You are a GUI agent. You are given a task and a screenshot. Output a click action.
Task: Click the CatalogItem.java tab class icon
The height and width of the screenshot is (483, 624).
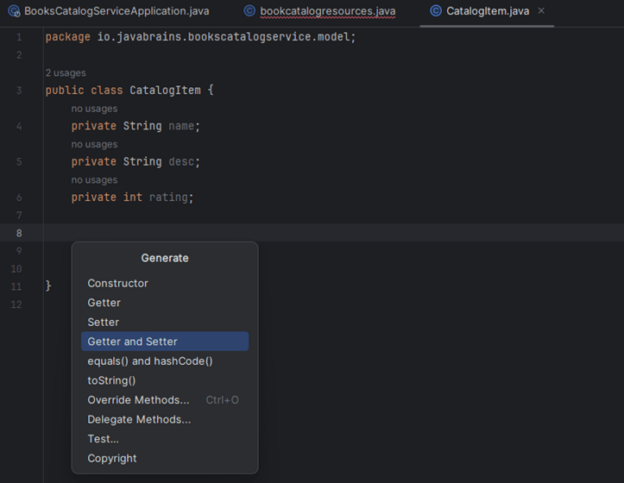click(x=436, y=11)
